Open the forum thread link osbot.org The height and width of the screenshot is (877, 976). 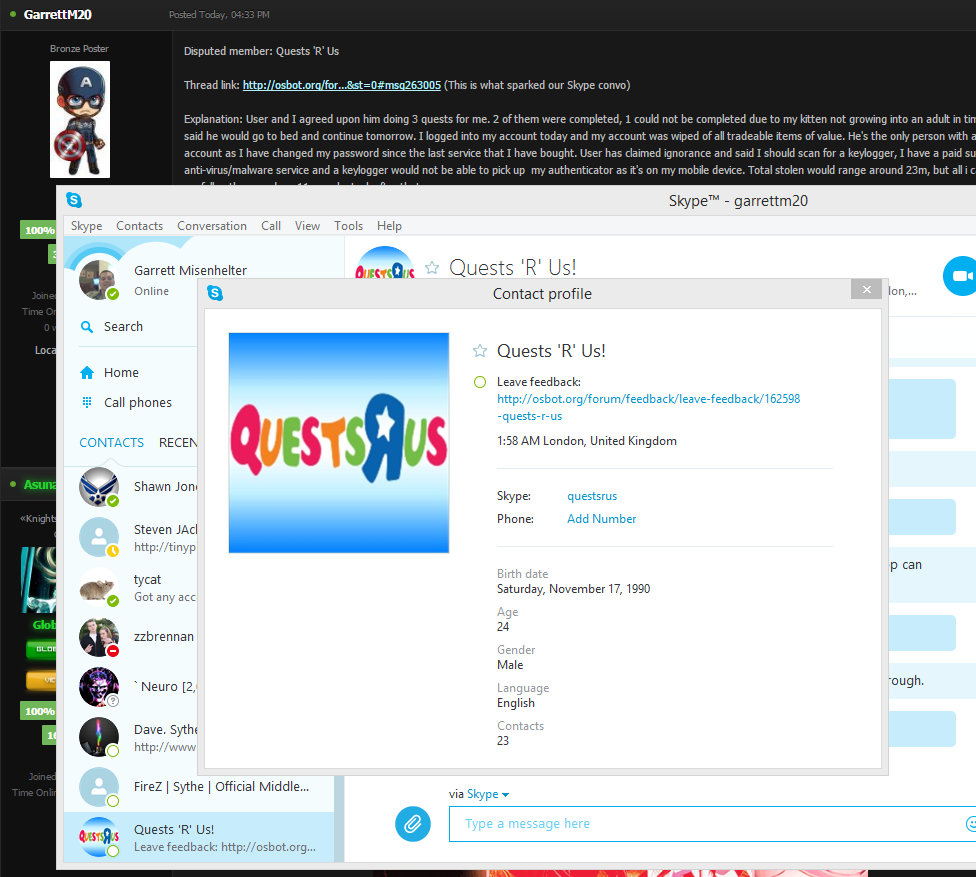[342, 85]
